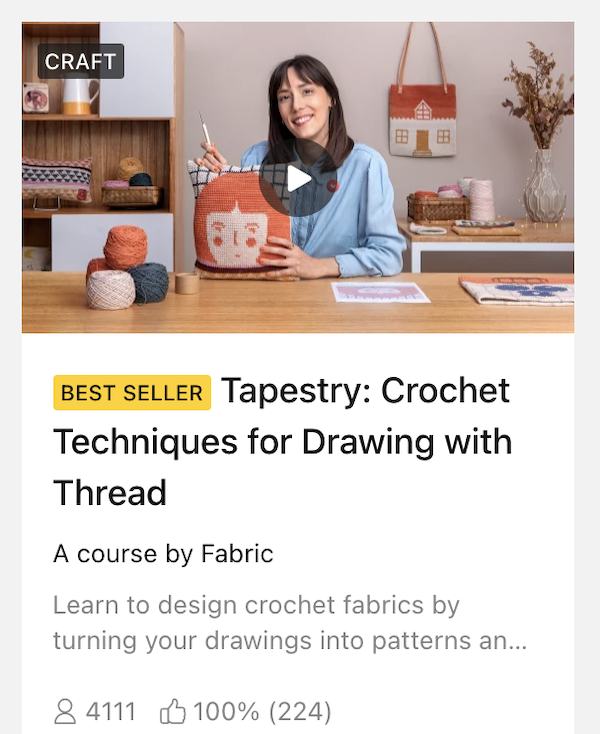Click the CRAFT category badge
Image resolution: width=600 pixels, height=734 pixels.
pyautogui.click(x=80, y=61)
